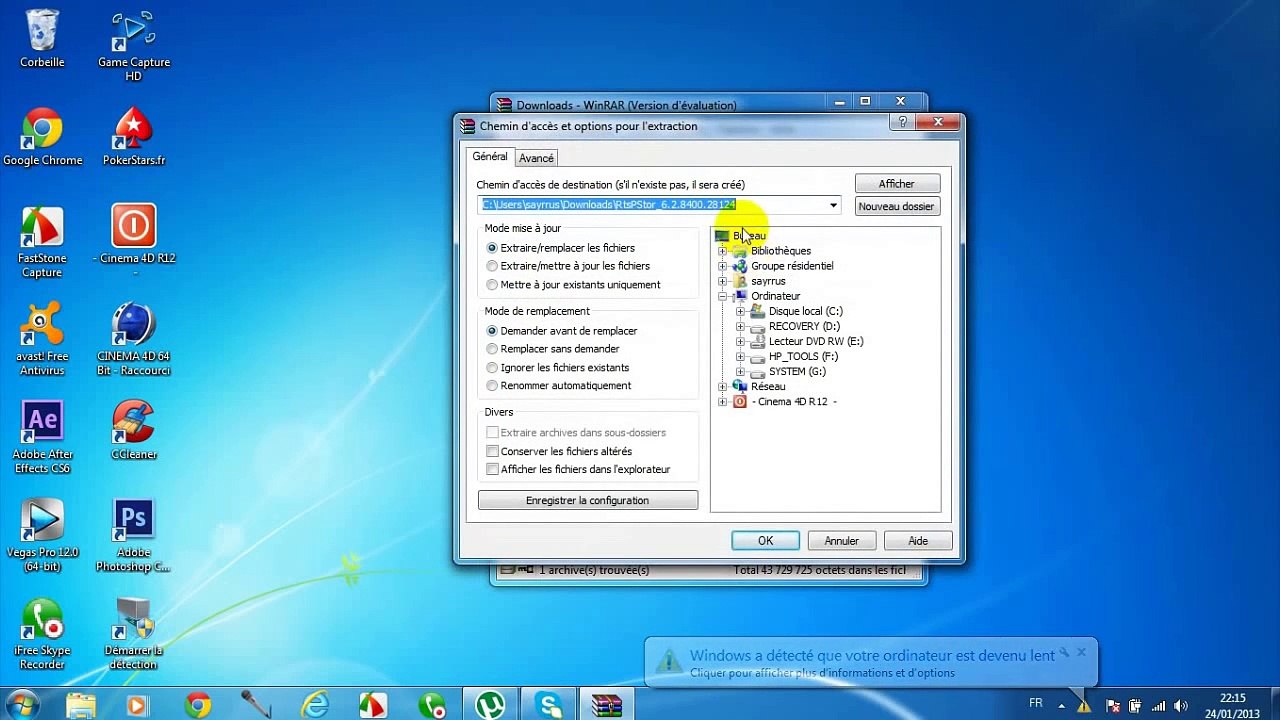Open avast! Free Antivirus desktop icon
This screenshot has height=720, width=1280.
tap(42, 340)
